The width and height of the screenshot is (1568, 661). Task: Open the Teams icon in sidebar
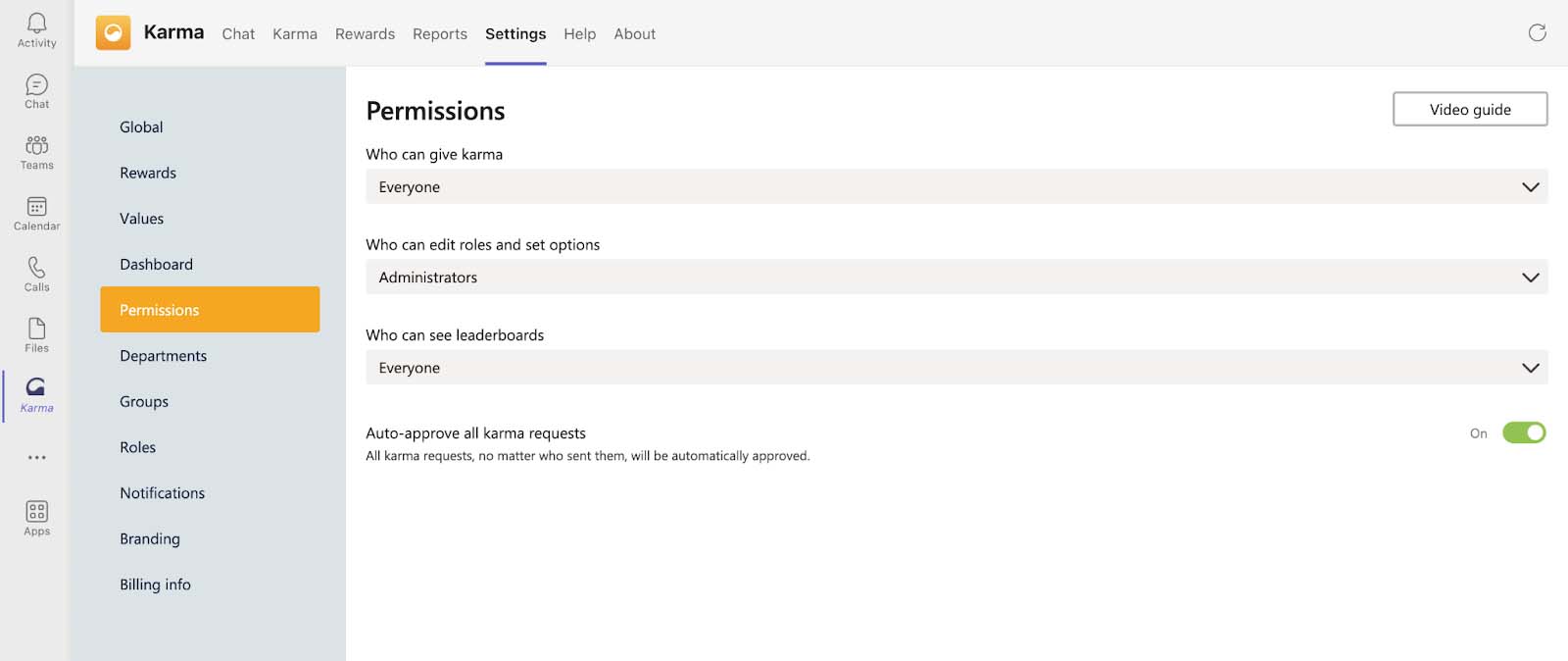point(36,152)
